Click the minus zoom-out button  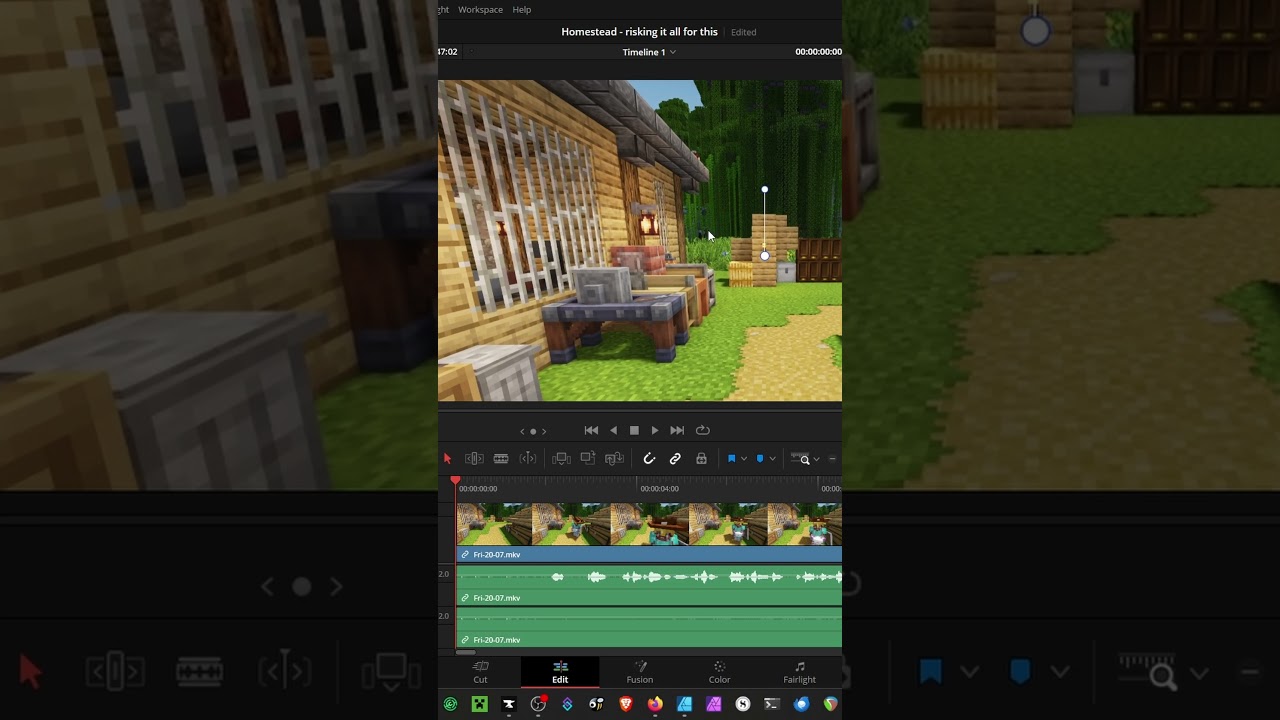[833, 459]
